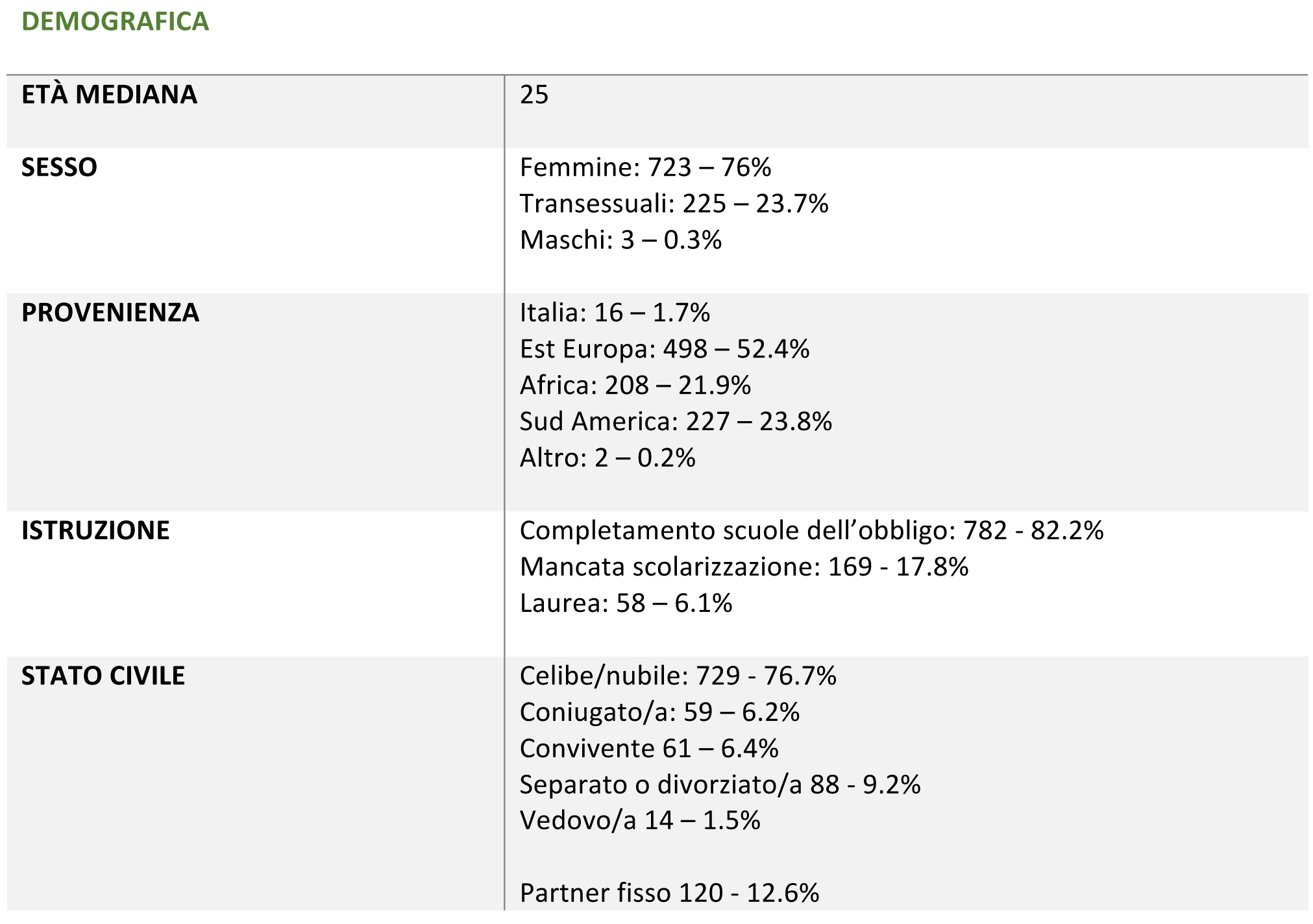Click the Laurea: 58 – 6.1% line
Image resolution: width=1313 pixels, height=924 pixels.
[x=626, y=603]
